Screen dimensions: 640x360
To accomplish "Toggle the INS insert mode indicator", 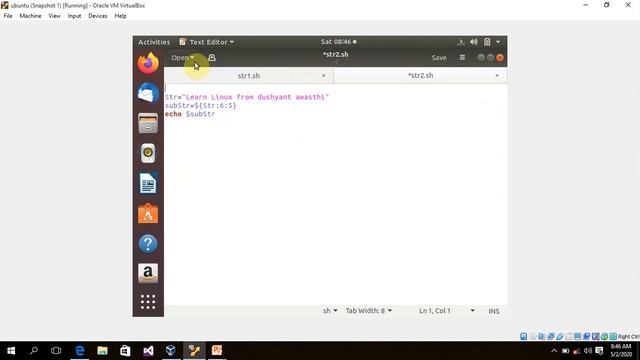I will click(494, 311).
